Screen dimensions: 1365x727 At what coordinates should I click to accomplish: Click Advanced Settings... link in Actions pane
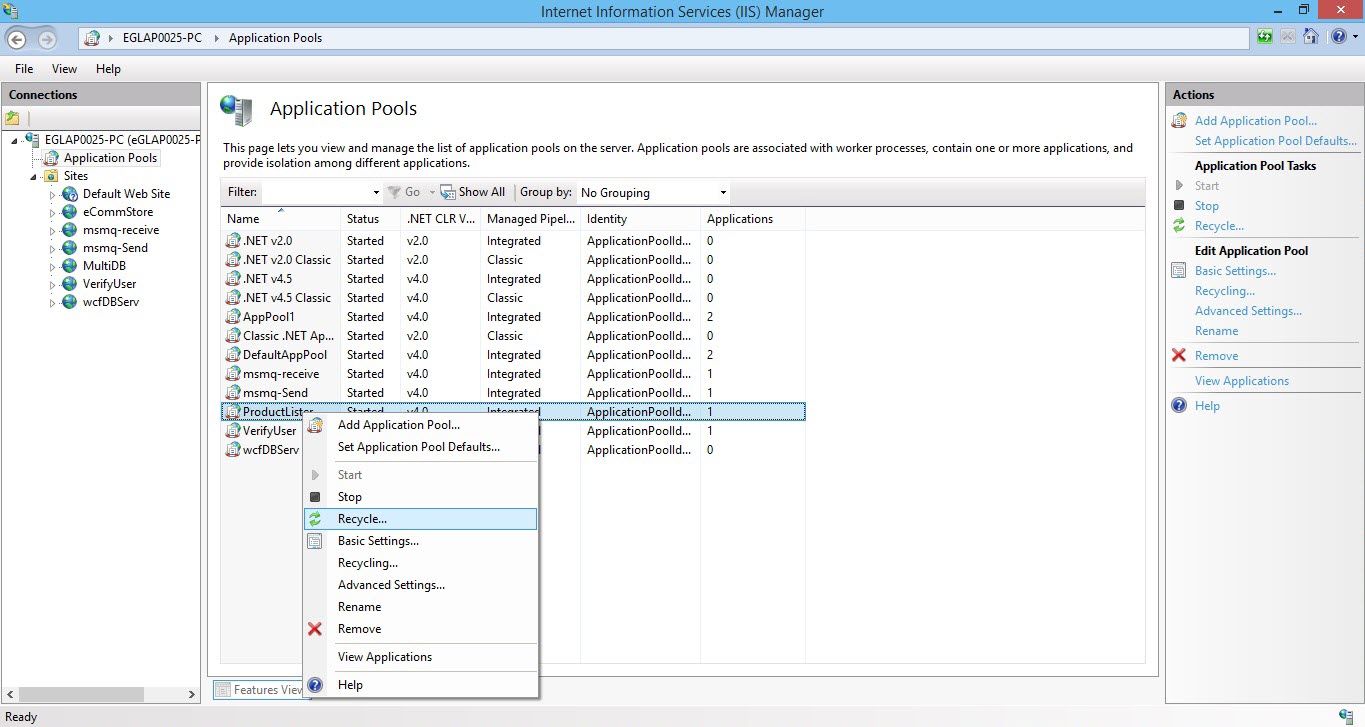[1248, 311]
